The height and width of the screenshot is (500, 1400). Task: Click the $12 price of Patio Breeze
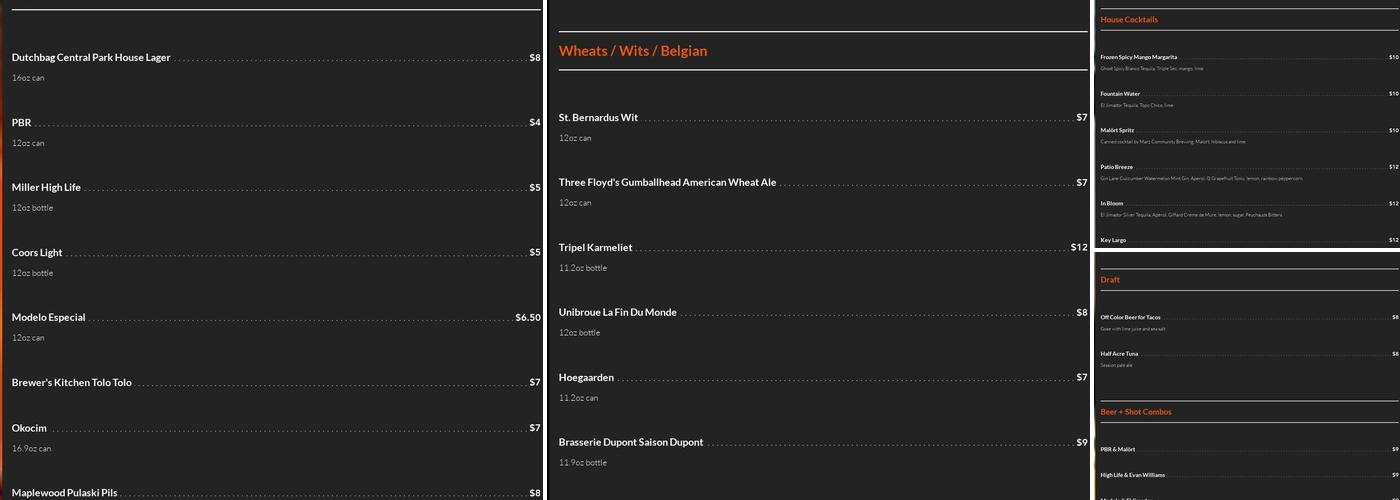pyautogui.click(x=1393, y=167)
